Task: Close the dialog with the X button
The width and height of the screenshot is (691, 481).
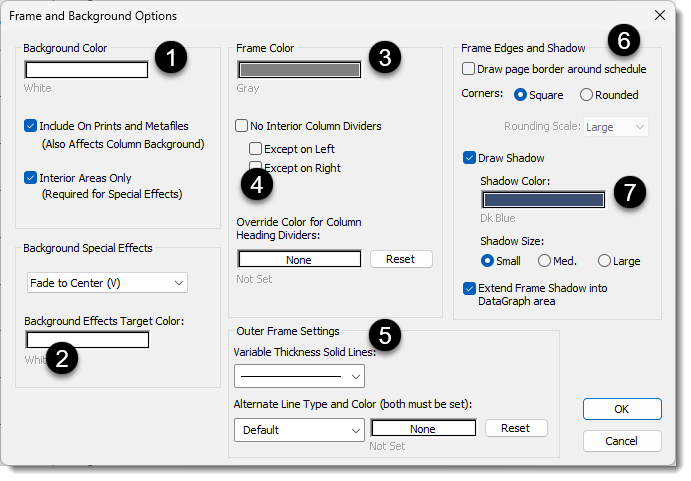Action: point(659,15)
